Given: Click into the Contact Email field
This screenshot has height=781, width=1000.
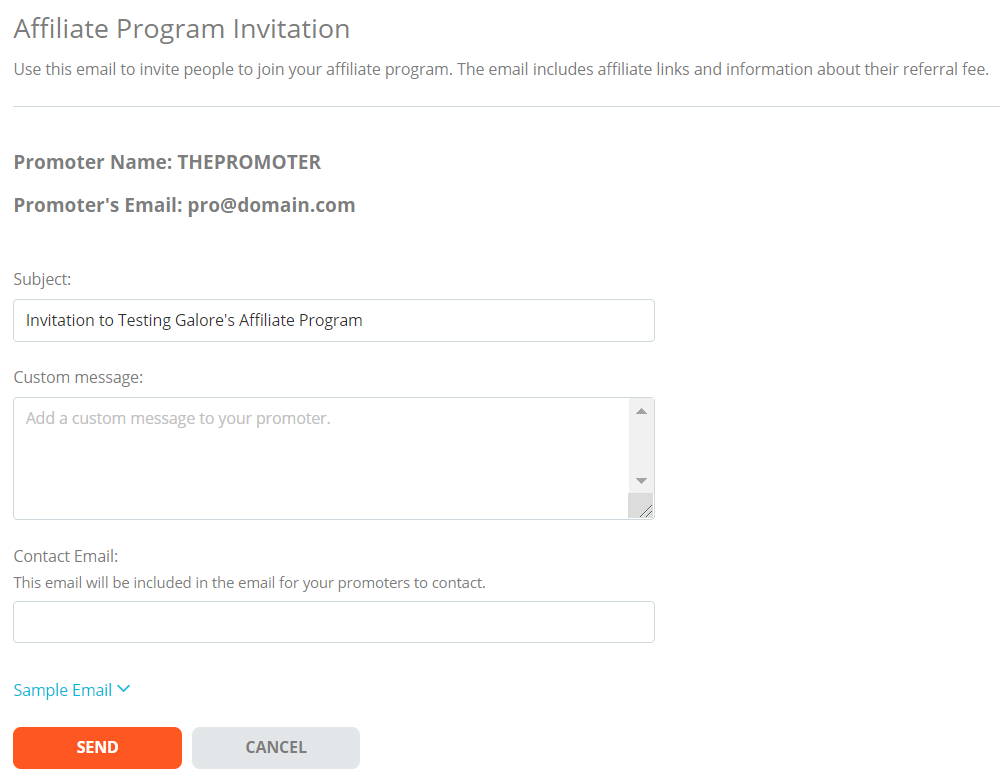Looking at the screenshot, I should coord(334,622).
